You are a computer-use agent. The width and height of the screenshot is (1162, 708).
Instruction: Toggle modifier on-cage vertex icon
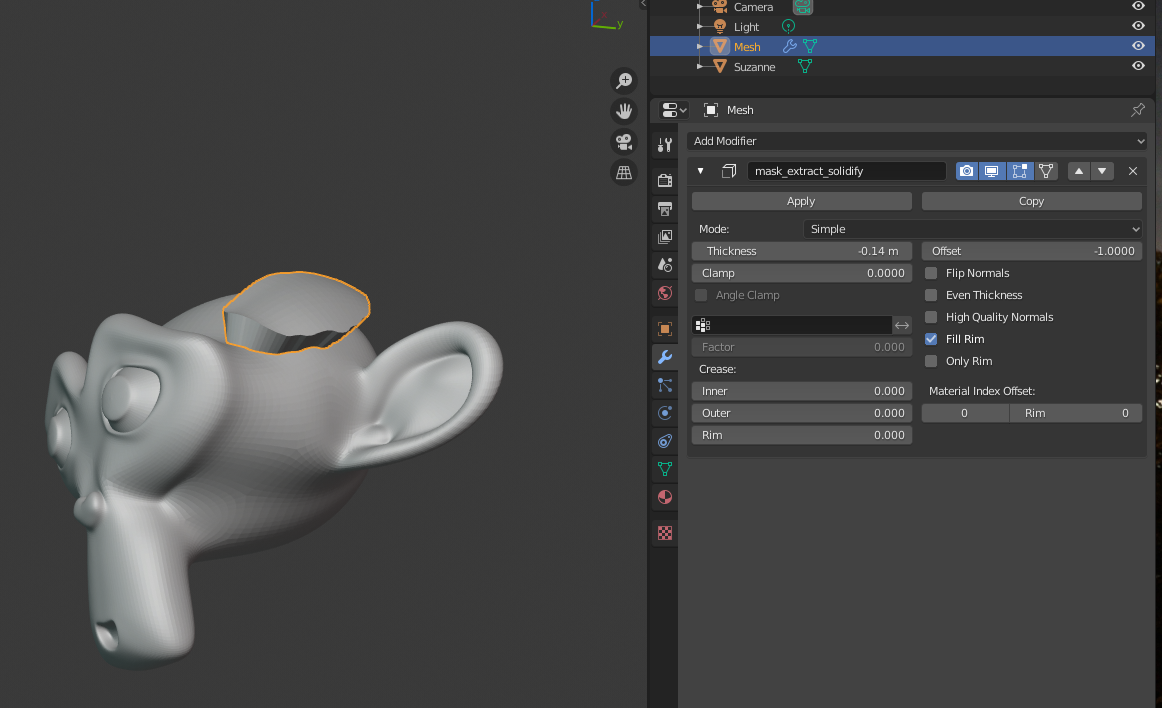coord(1046,171)
